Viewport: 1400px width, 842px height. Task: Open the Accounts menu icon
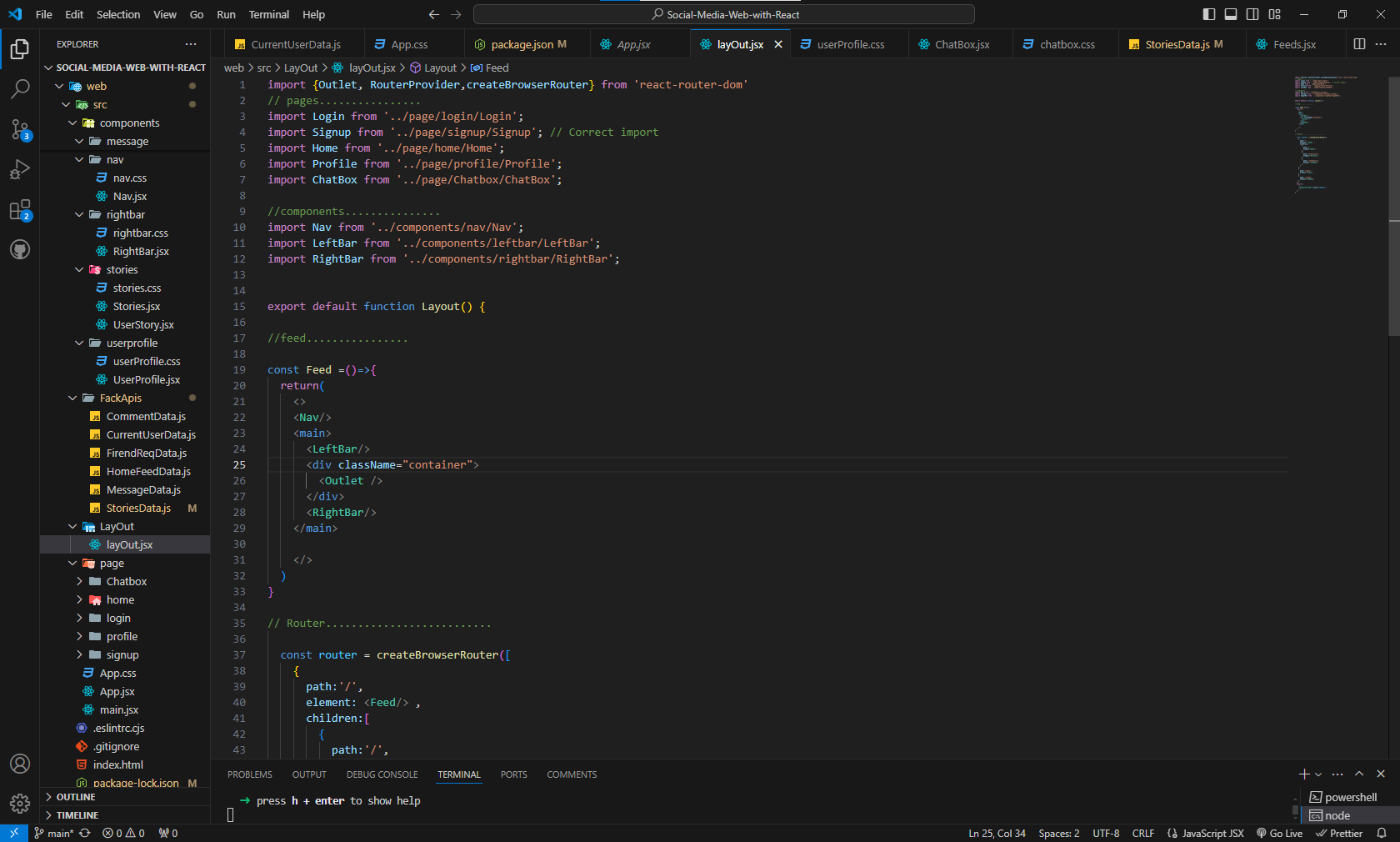[x=20, y=764]
